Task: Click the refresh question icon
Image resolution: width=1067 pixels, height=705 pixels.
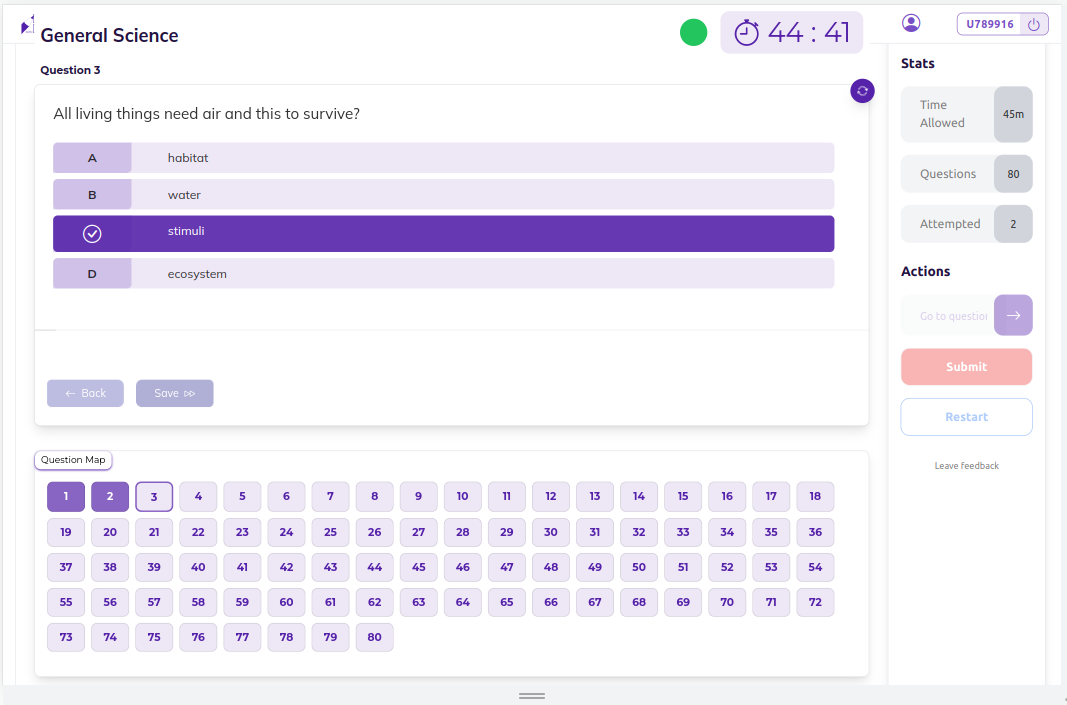Action: click(x=862, y=91)
